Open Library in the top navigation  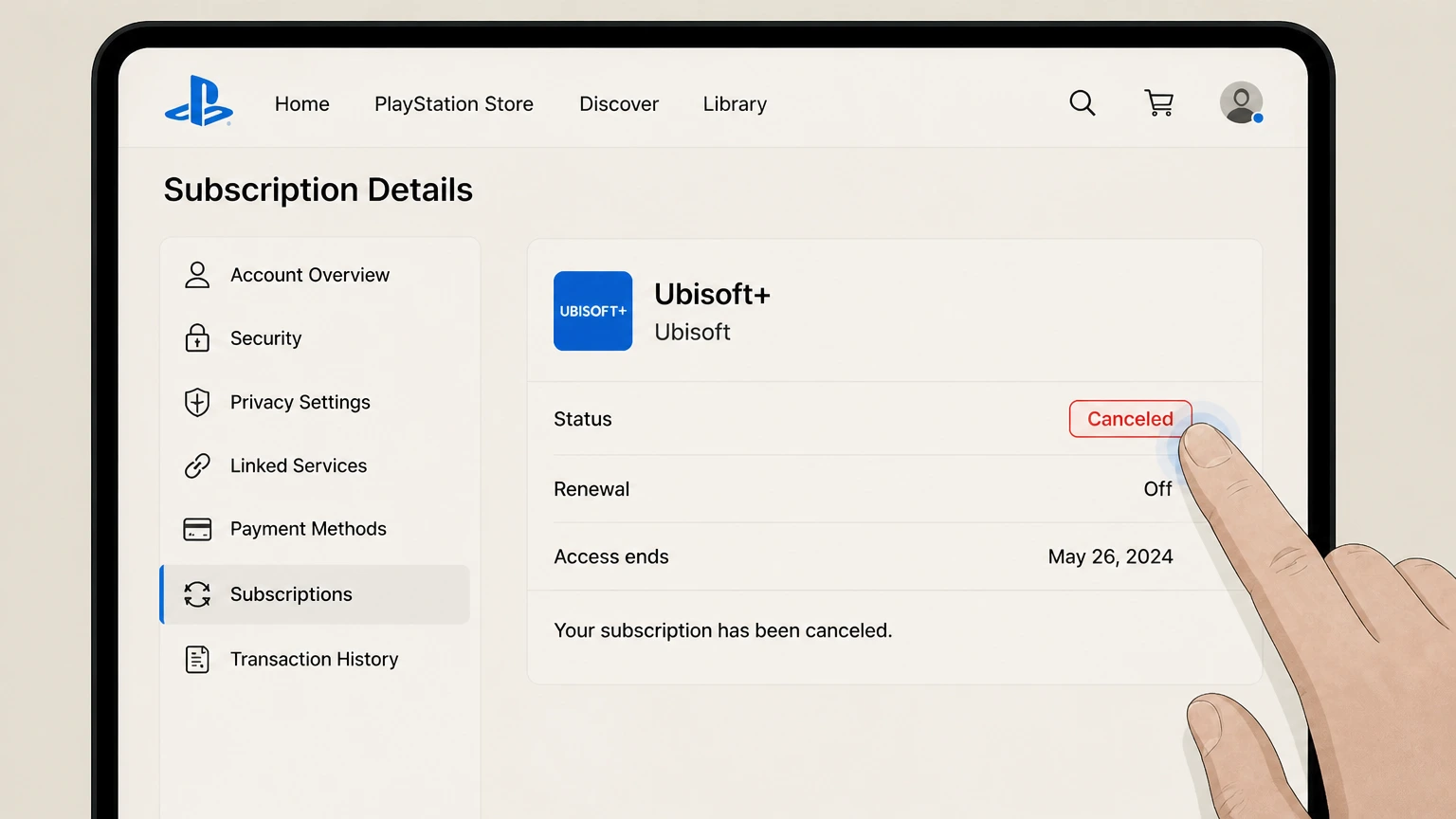[735, 103]
